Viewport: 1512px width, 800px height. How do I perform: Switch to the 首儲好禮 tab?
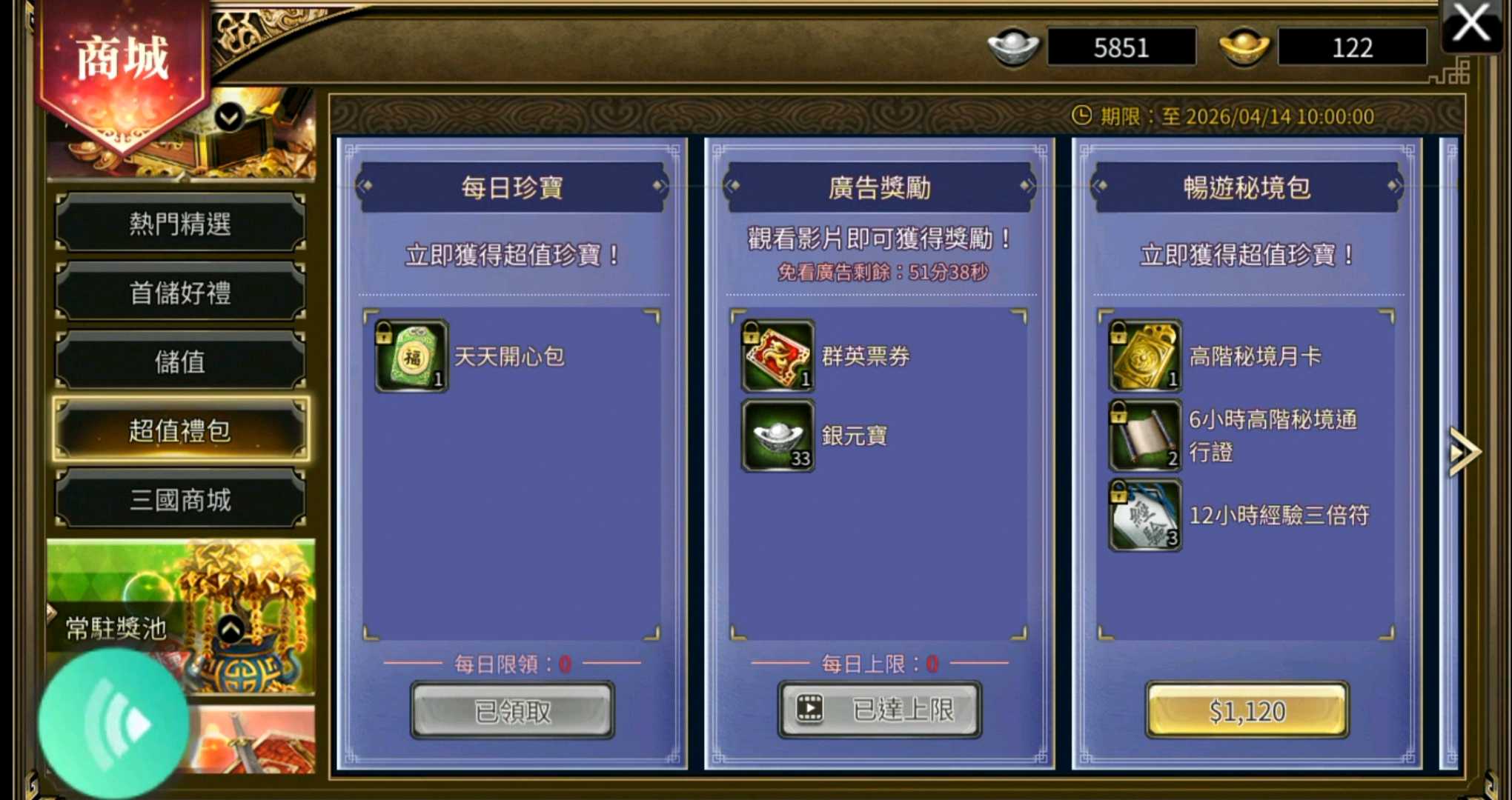tap(180, 293)
